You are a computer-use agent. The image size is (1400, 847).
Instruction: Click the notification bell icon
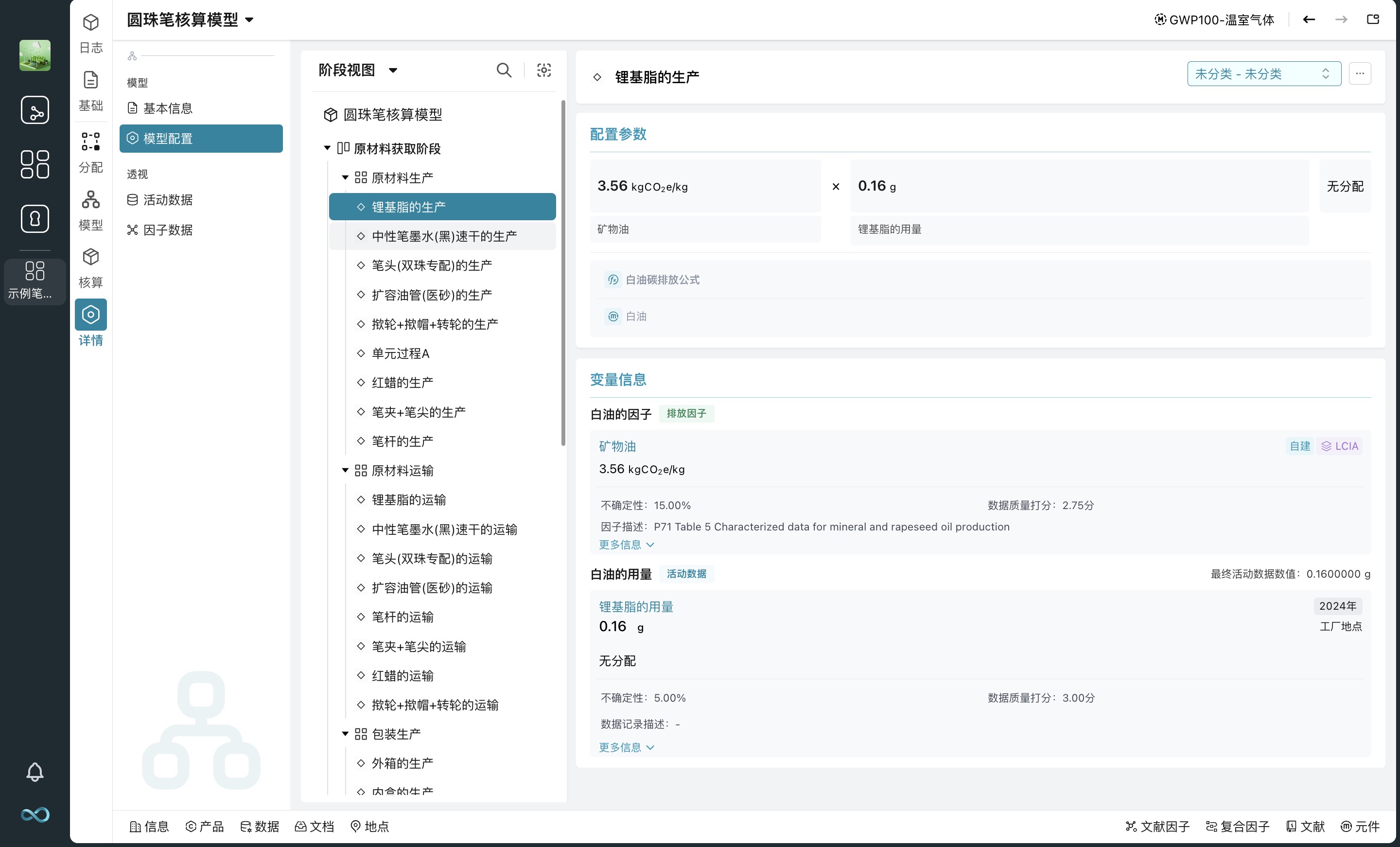coord(35,772)
